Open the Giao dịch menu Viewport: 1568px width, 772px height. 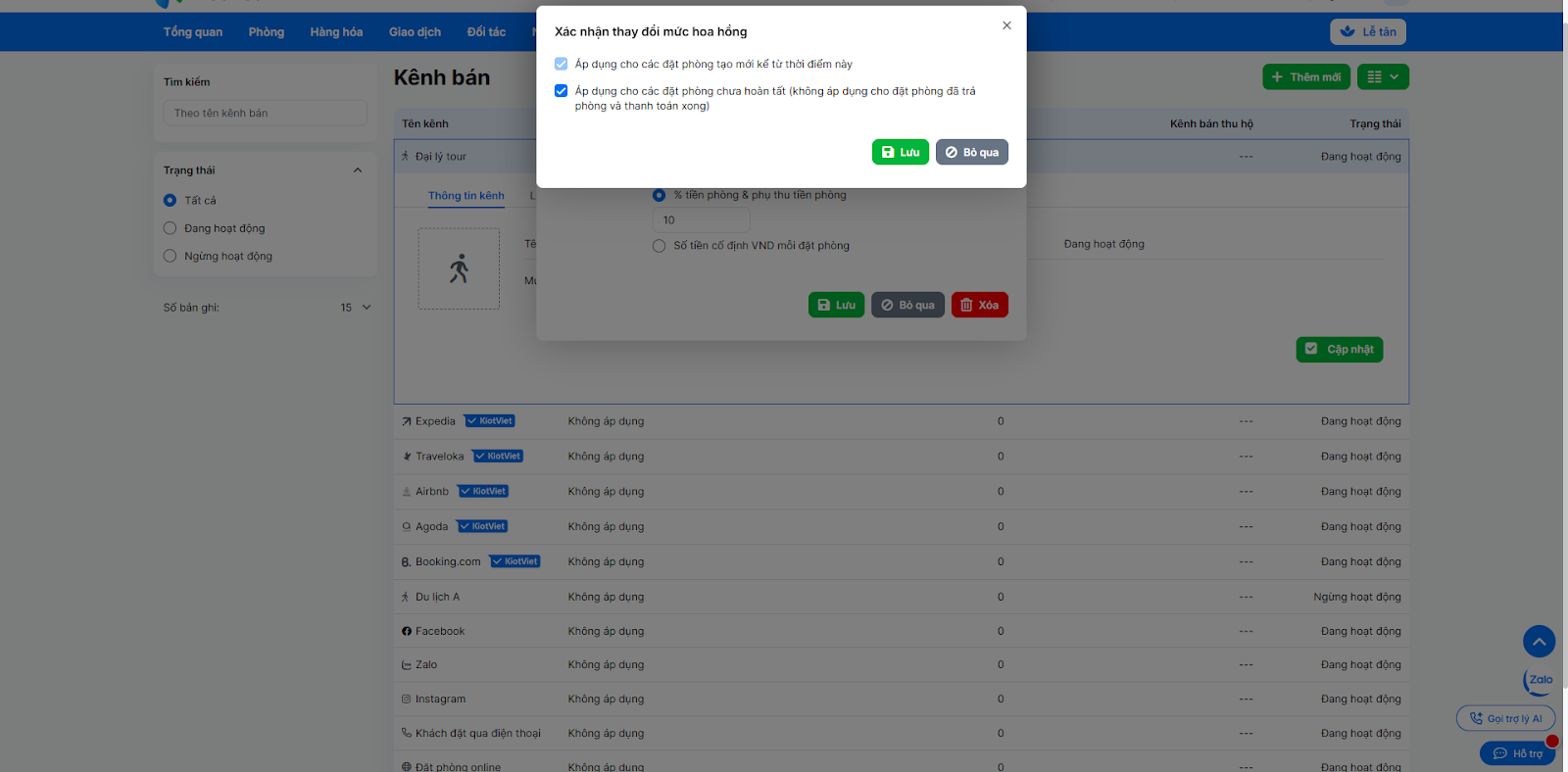pos(415,32)
